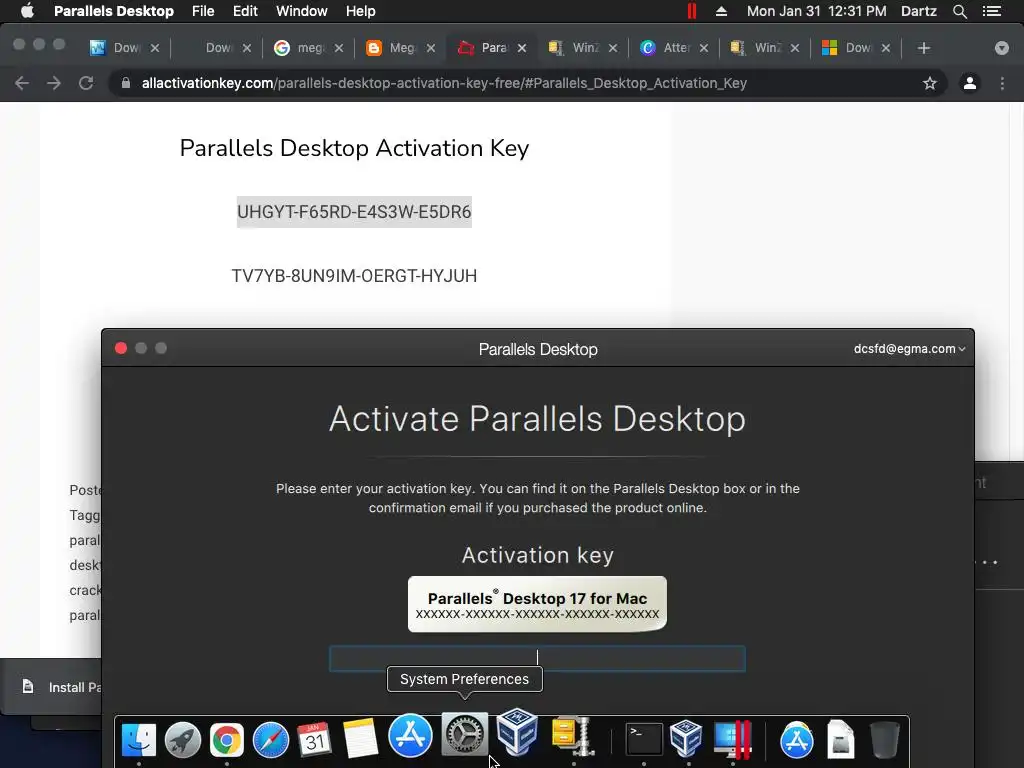1024x768 pixels.
Task: Go forward in Chrome
Action: click(x=54, y=83)
